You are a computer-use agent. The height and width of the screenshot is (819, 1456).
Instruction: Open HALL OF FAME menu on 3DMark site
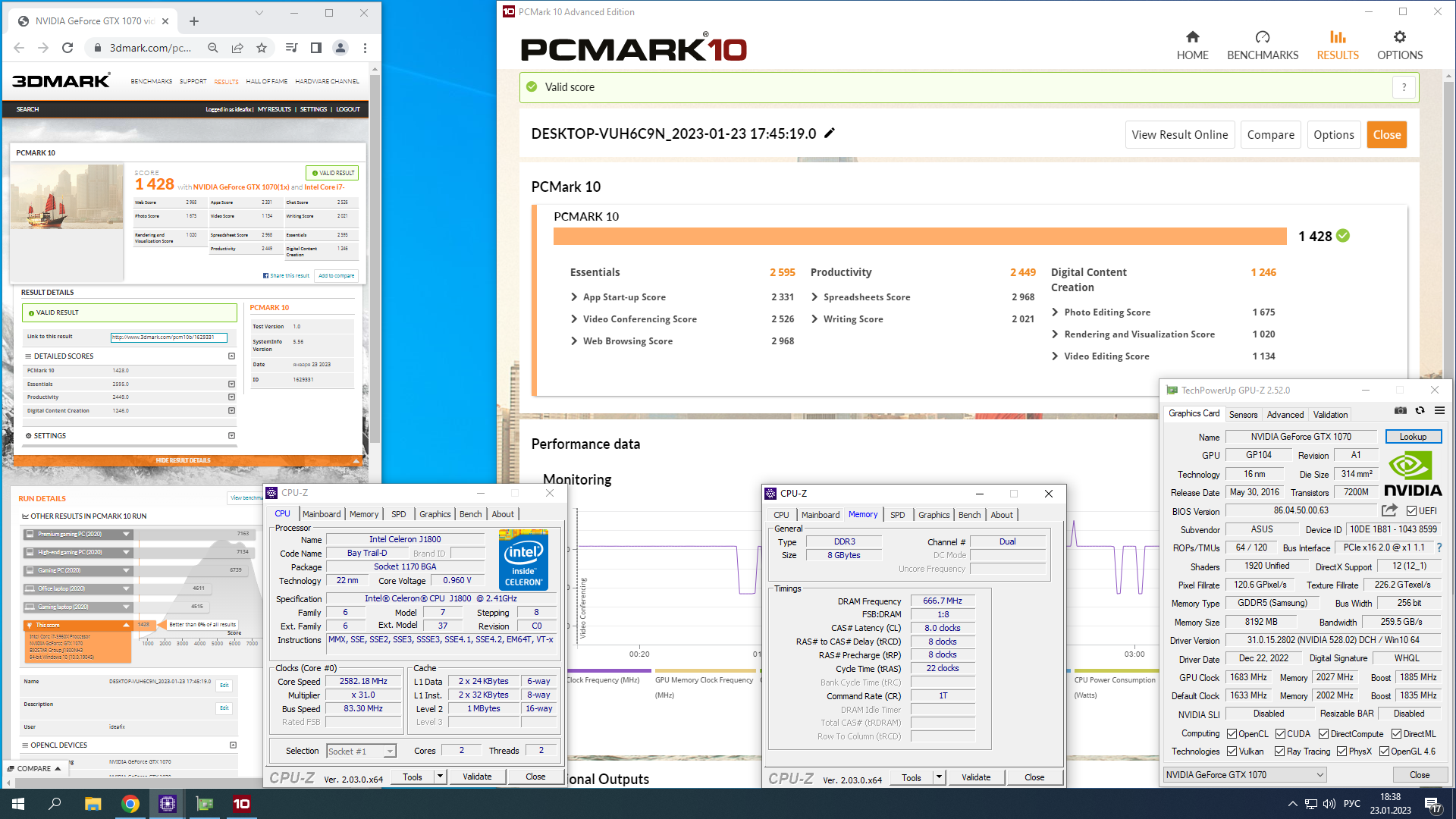pos(267,81)
